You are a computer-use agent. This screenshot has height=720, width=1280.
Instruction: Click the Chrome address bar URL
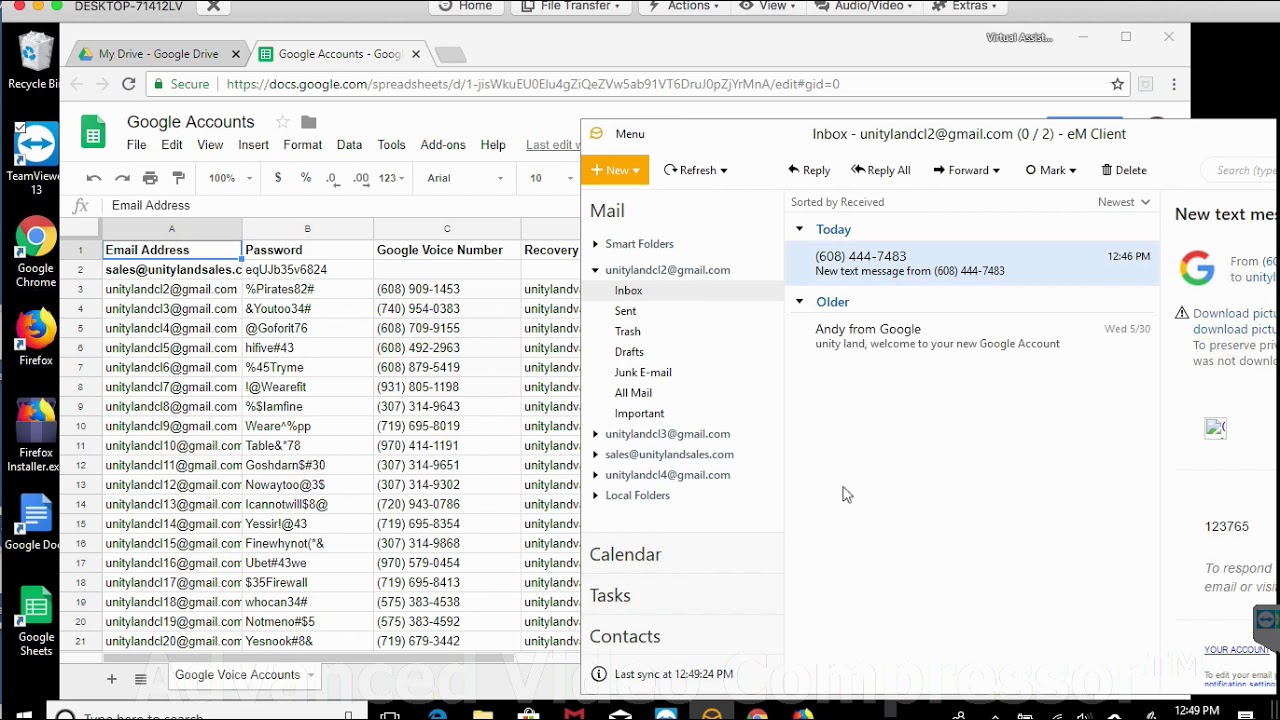click(x=533, y=84)
